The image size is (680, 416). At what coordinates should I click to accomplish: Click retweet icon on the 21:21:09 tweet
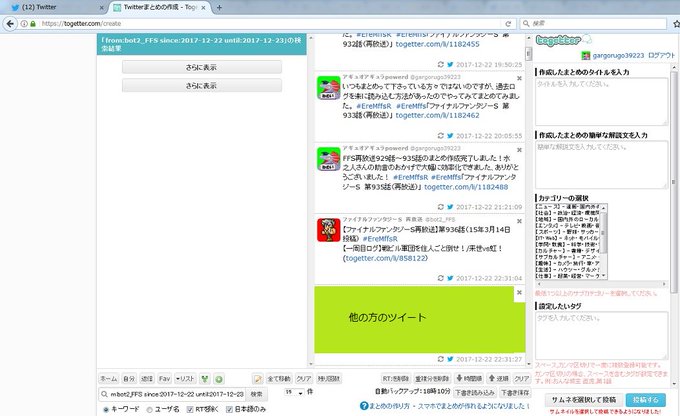441,207
